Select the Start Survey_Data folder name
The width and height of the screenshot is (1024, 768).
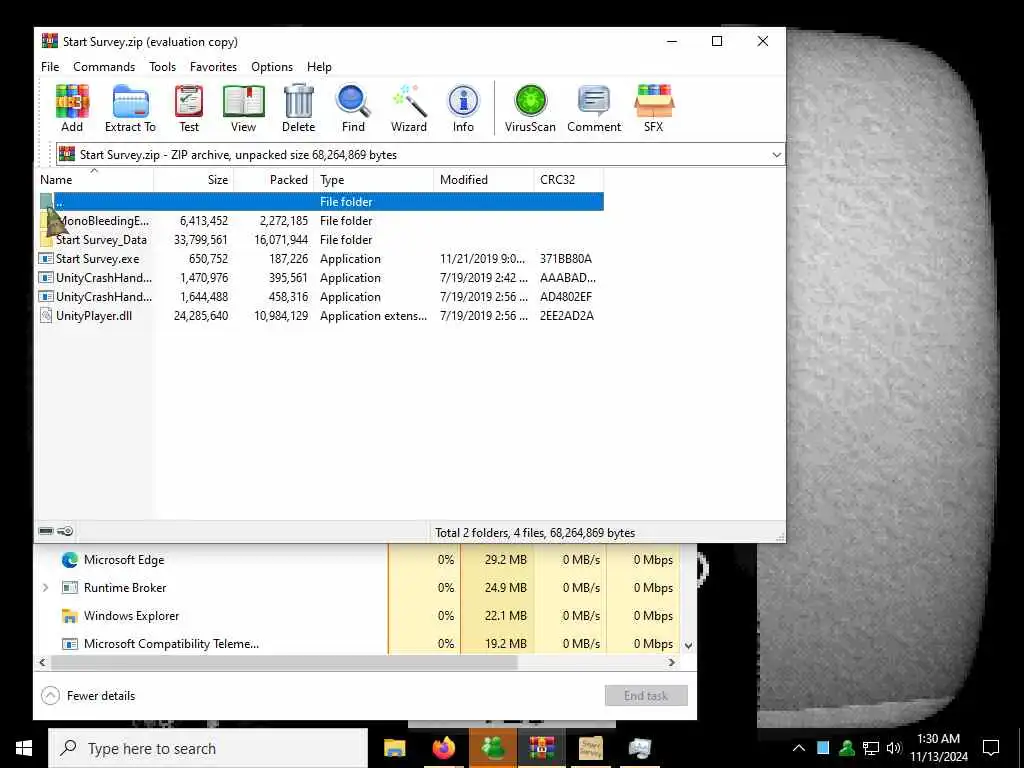tap(101, 240)
